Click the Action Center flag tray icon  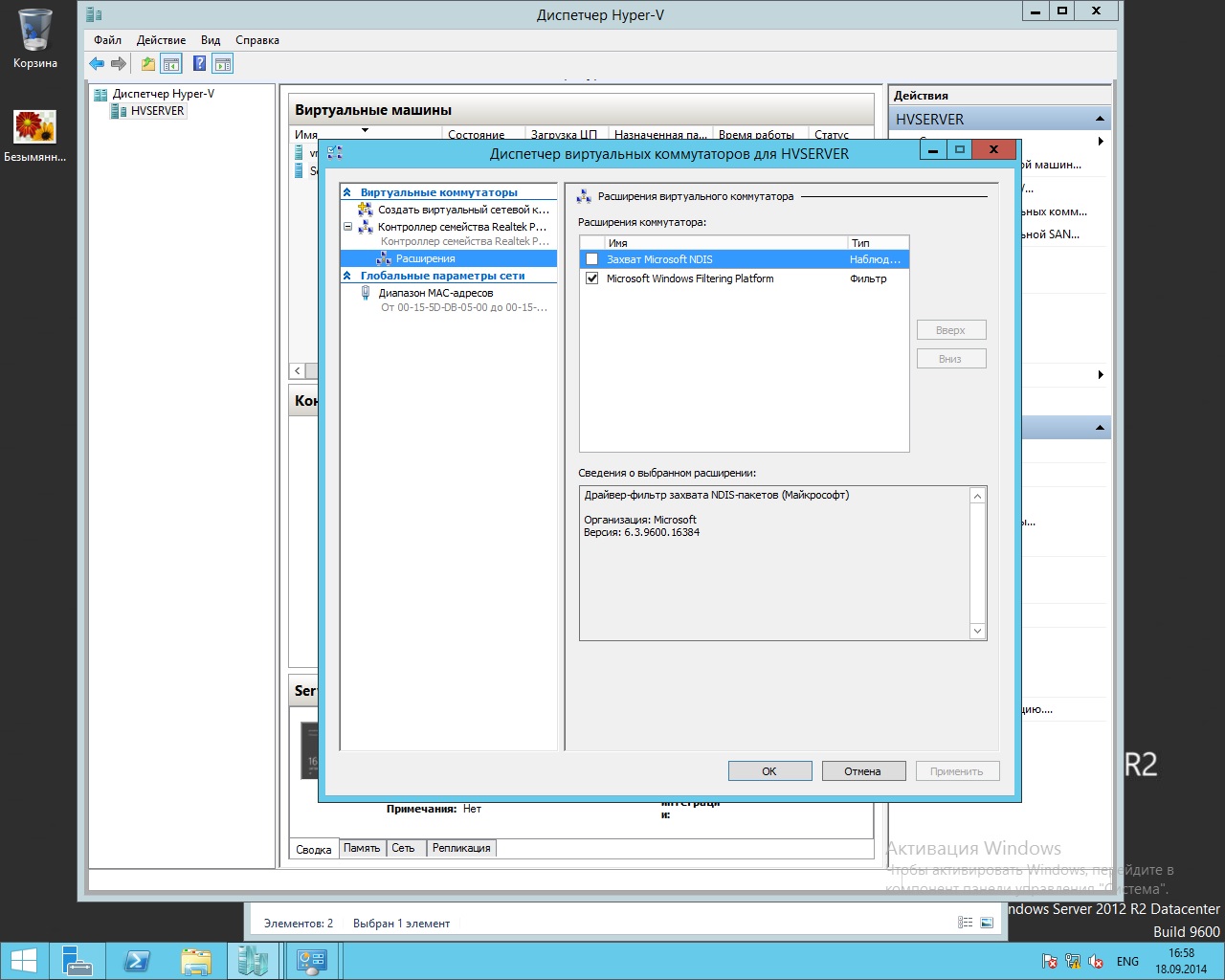click(1050, 961)
